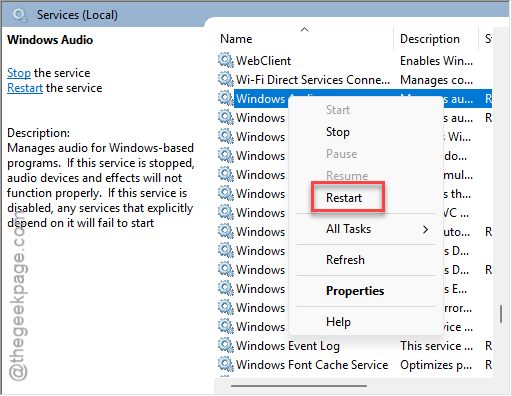Click the WebClient gear icon
Image resolution: width=511 pixels, height=396 pixels.
click(226, 60)
